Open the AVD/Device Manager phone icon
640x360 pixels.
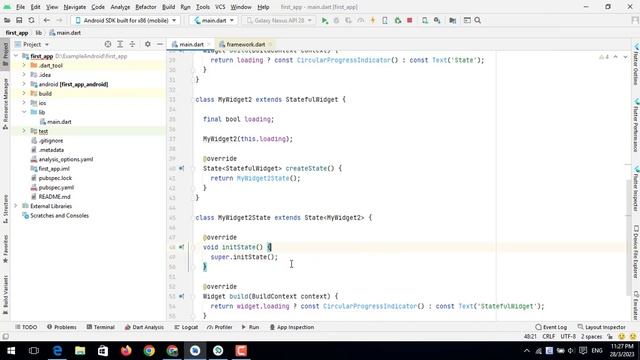pyautogui.click(x=424, y=20)
